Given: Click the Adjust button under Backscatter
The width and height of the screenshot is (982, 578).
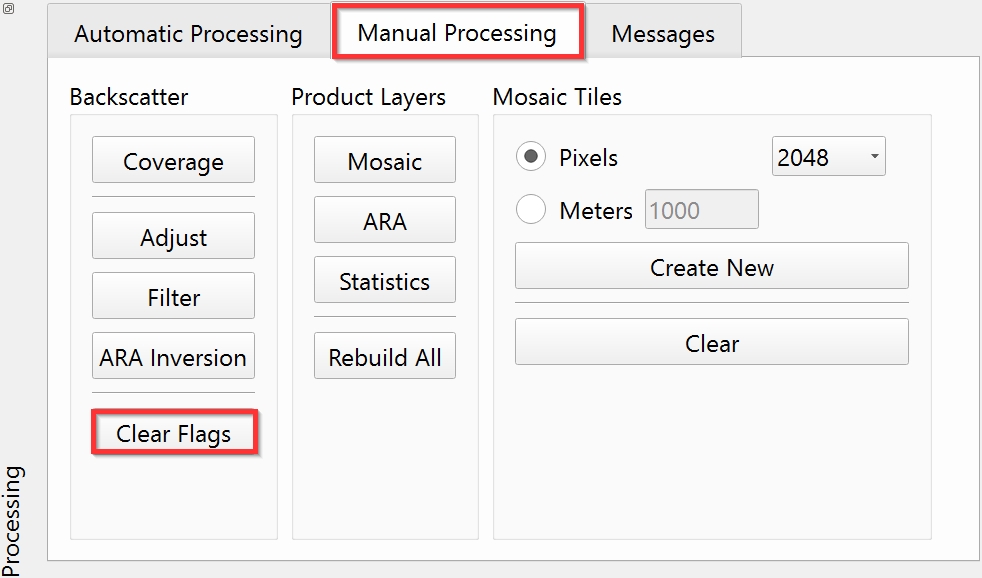Looking at the screenshot, I should point(173,237).
